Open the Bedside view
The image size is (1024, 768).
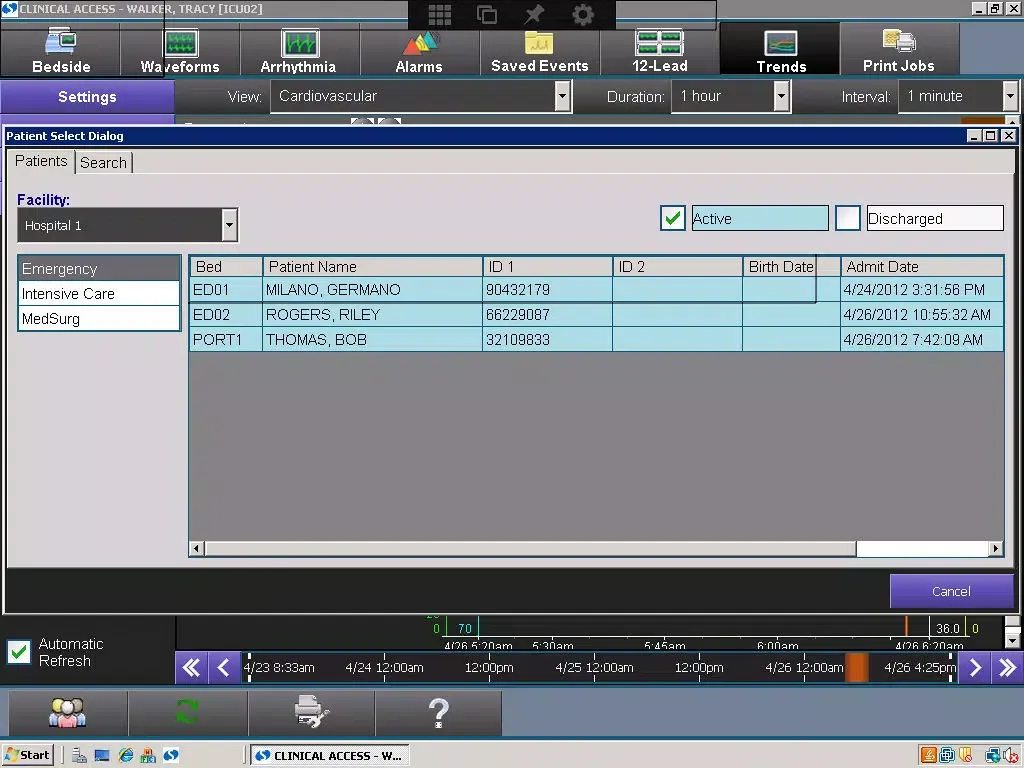(60, 50)
